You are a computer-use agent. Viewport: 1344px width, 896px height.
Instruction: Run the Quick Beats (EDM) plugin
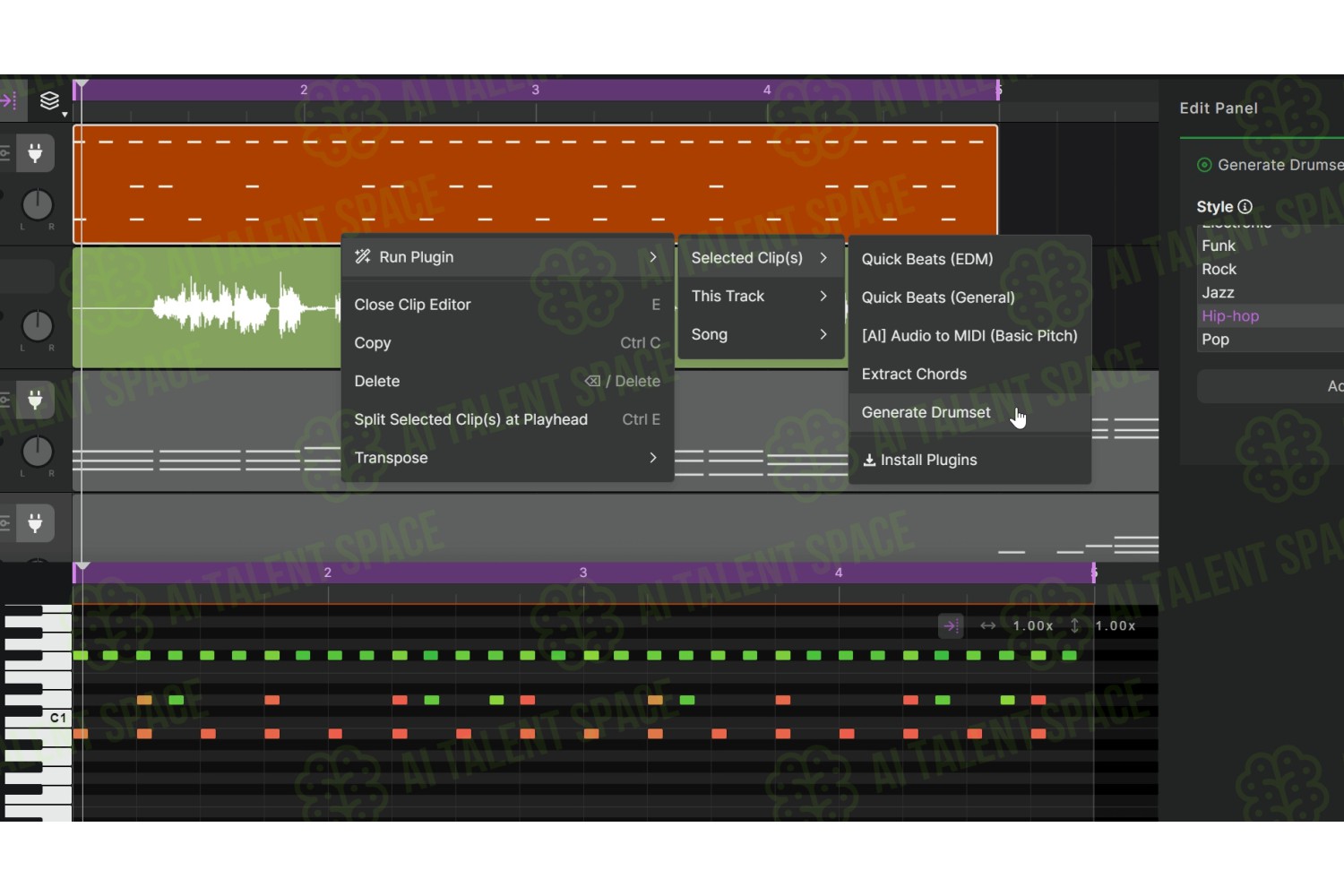pyautogui.click(x=969, y=259)
